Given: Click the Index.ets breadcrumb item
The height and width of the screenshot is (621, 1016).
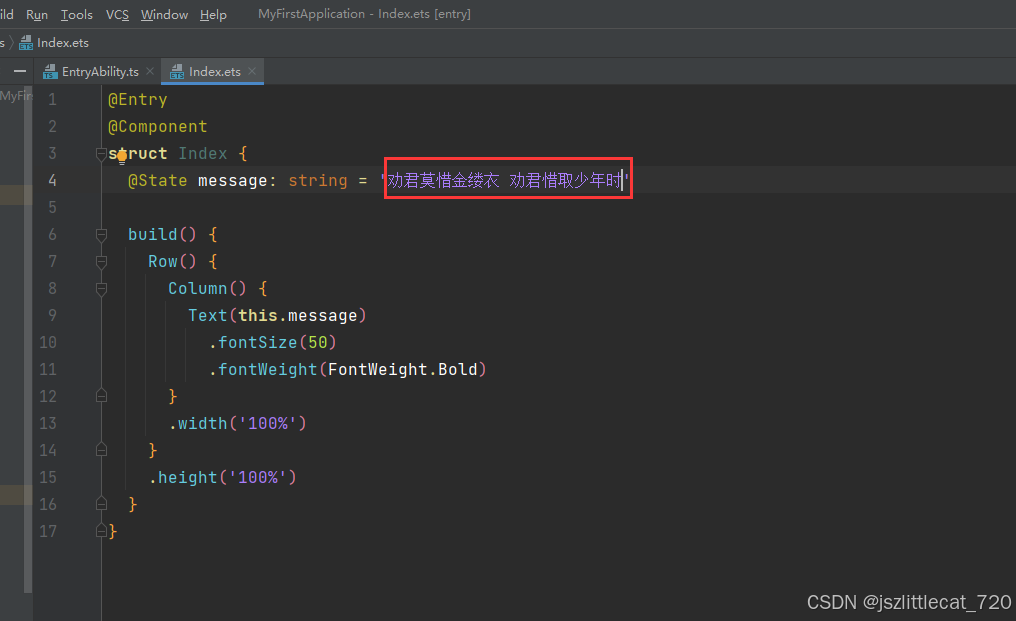Looking at the screenshot, I should point(62,43).
